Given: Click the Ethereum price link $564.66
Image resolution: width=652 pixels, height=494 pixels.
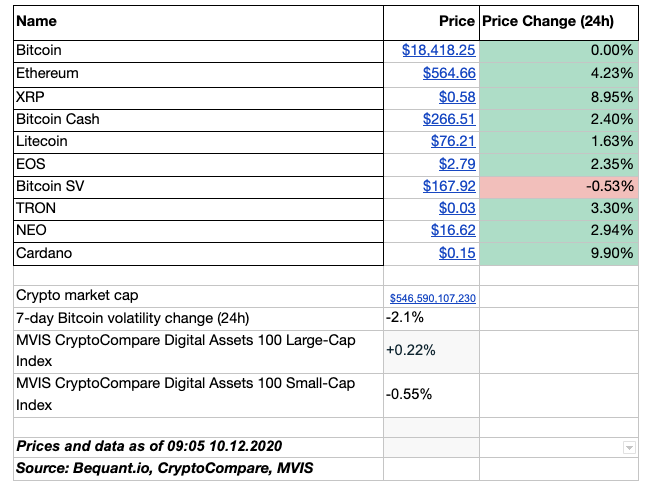Looking at the screenshot, I should [x=449, y=72].
